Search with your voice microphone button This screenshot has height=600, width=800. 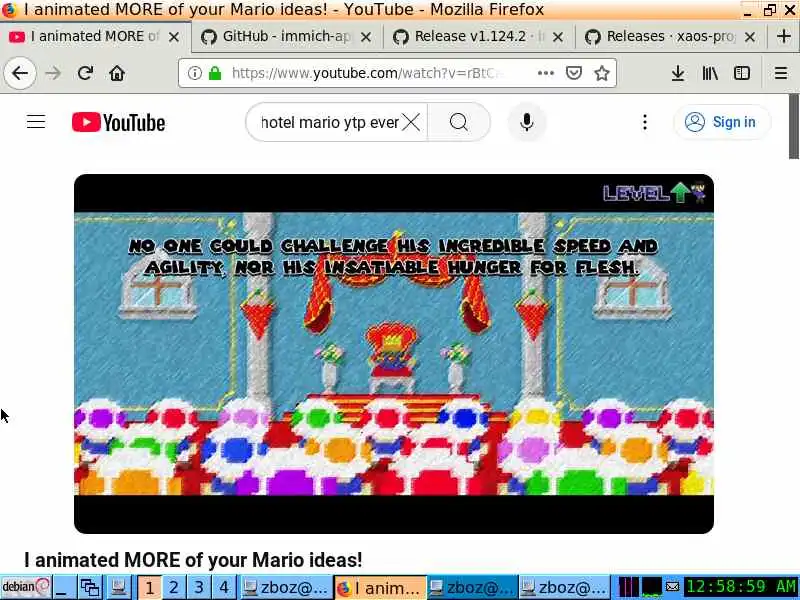point(527,122)
